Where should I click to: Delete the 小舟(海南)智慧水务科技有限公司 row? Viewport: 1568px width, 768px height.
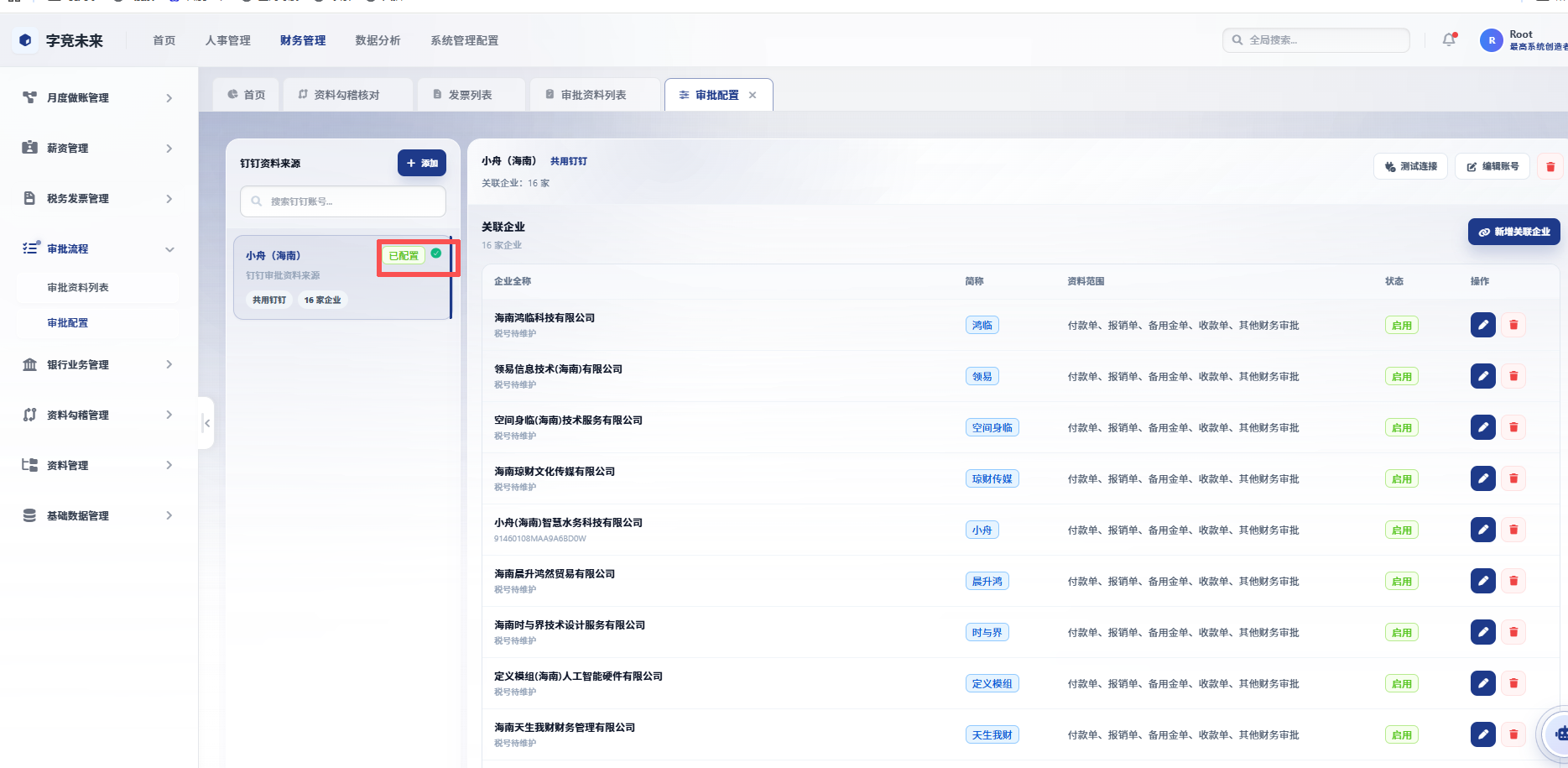[1513, 530]
